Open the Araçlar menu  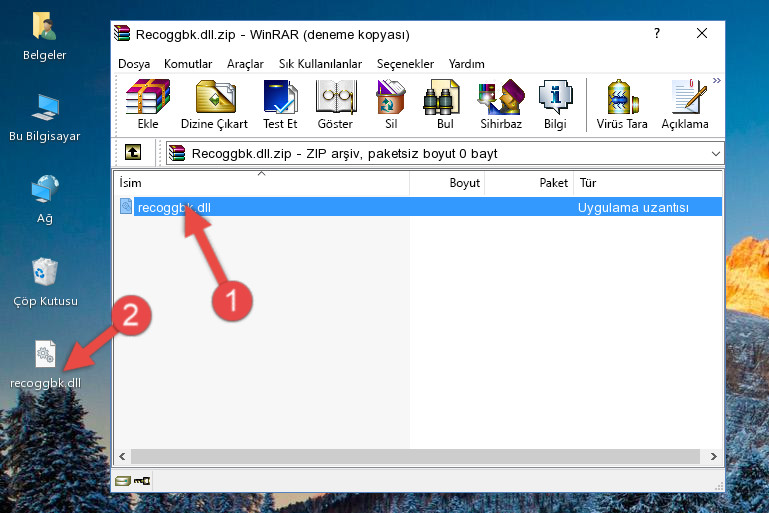[245, 64]
